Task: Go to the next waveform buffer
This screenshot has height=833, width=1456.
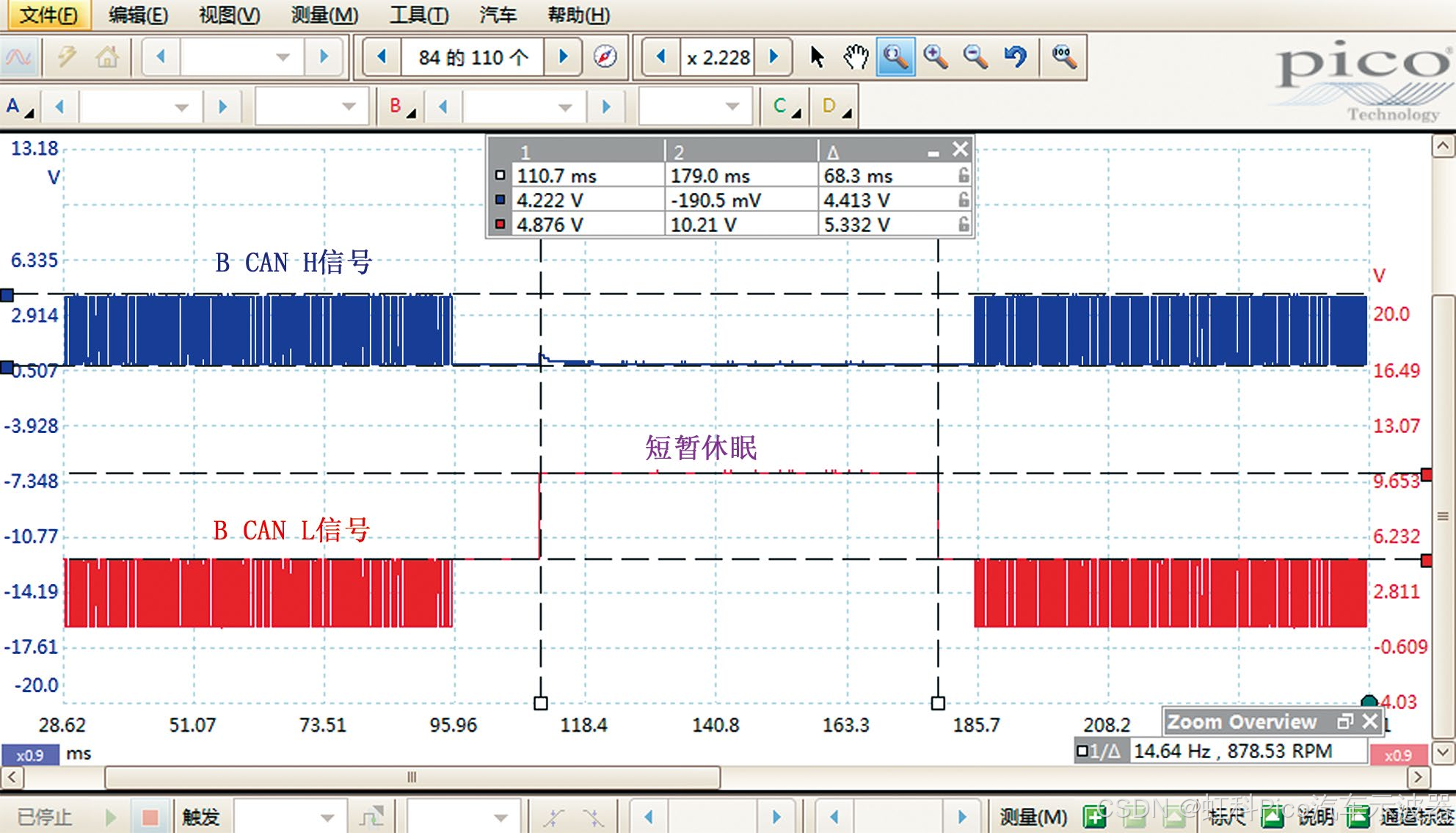Action: [x=564, y=57]
